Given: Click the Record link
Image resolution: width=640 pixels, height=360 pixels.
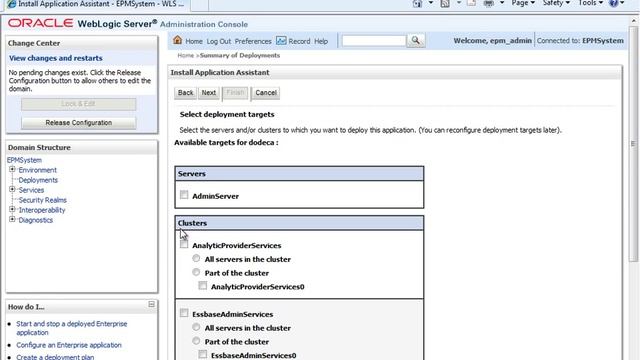Looking at the screenshot, I should [x=299, y=41].
